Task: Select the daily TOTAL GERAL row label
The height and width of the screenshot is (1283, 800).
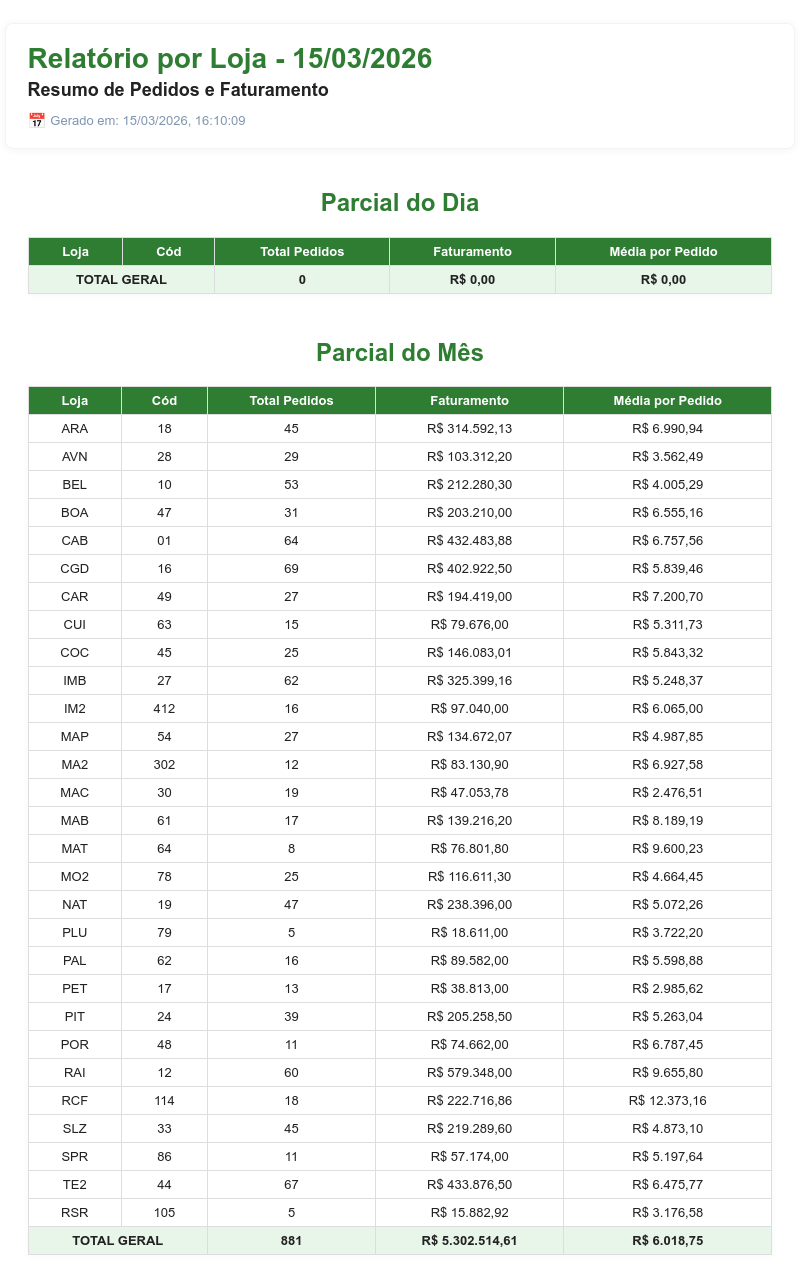Action: tap(121, 280)
